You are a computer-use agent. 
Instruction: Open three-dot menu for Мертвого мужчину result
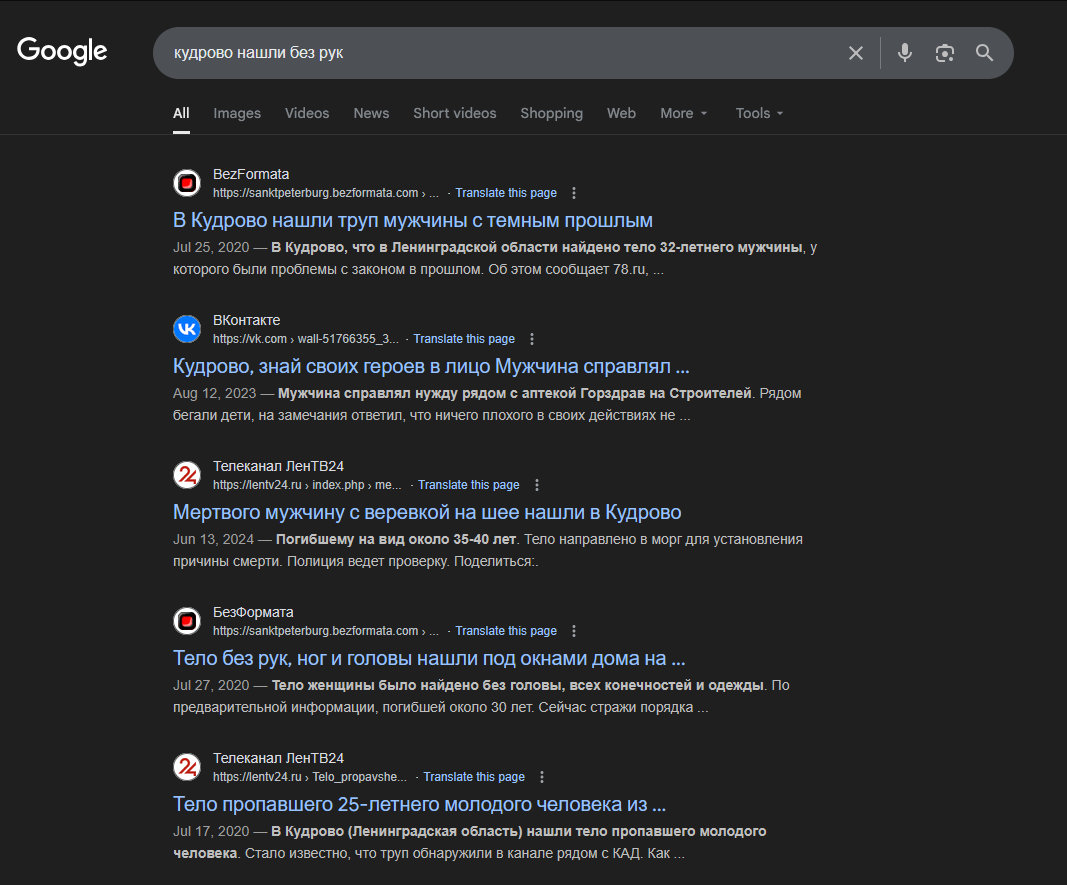(x=537, y=485)
